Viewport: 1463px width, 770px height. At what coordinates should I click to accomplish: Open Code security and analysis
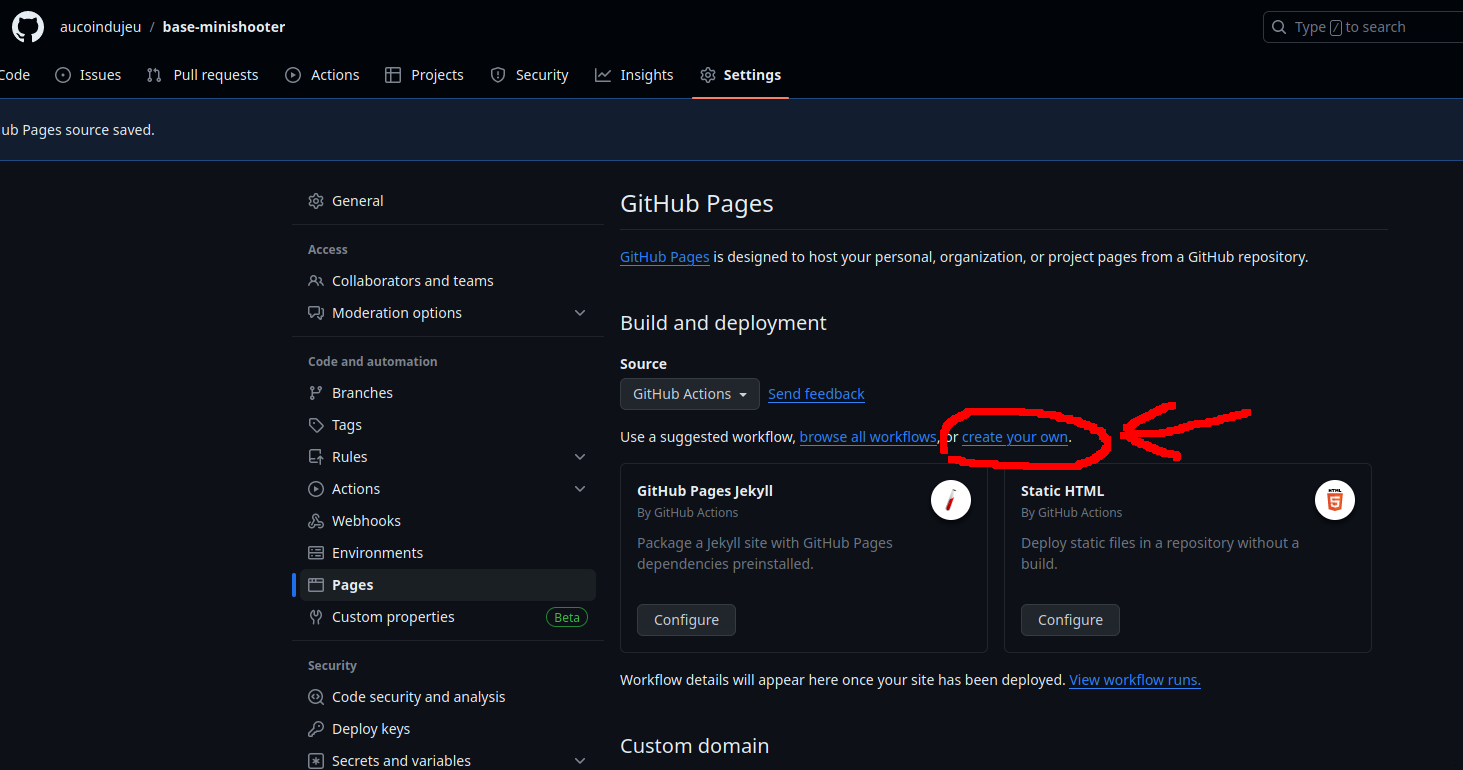click(x=448, y=697)
